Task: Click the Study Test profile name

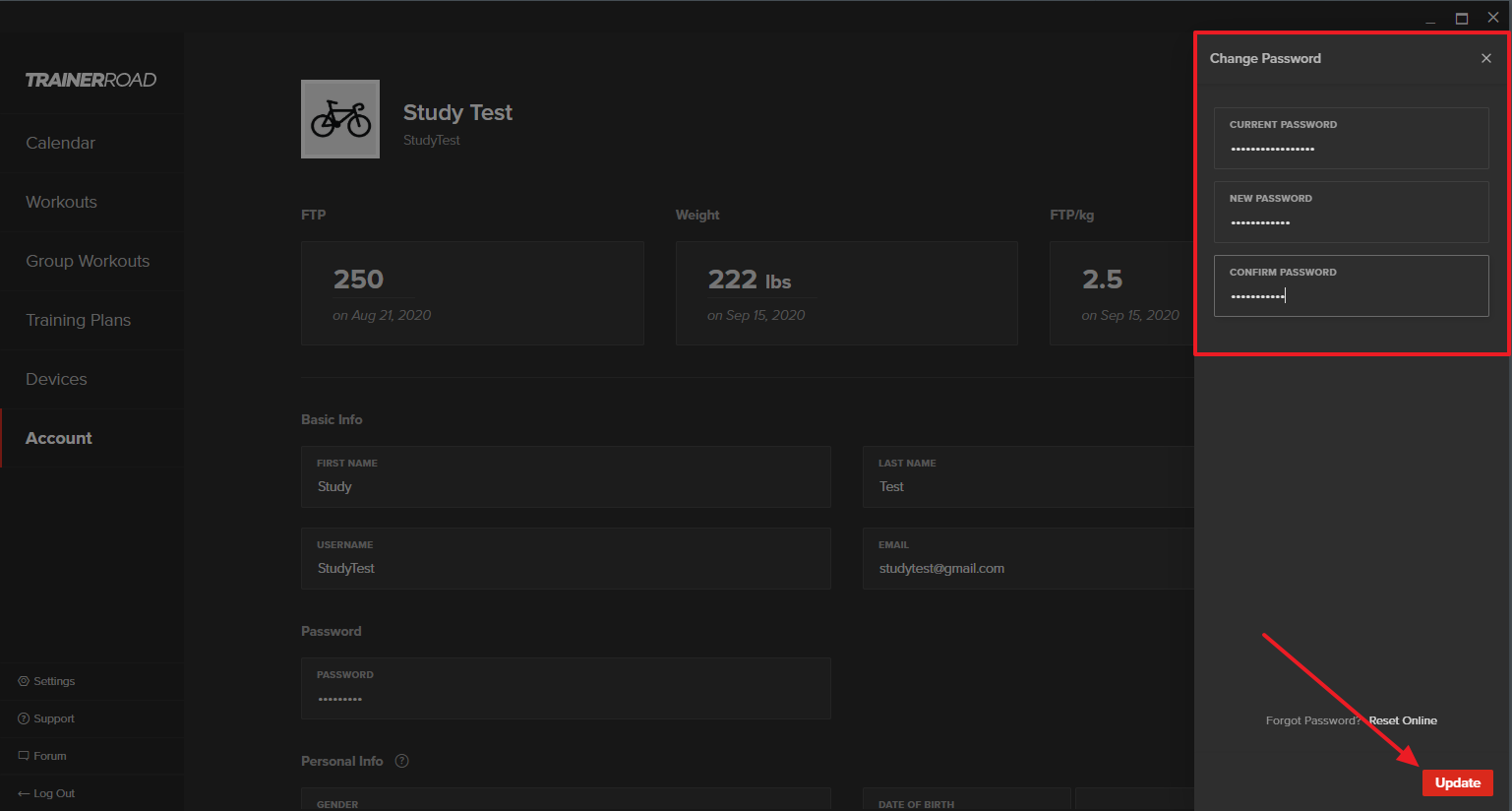Action: 457,112
